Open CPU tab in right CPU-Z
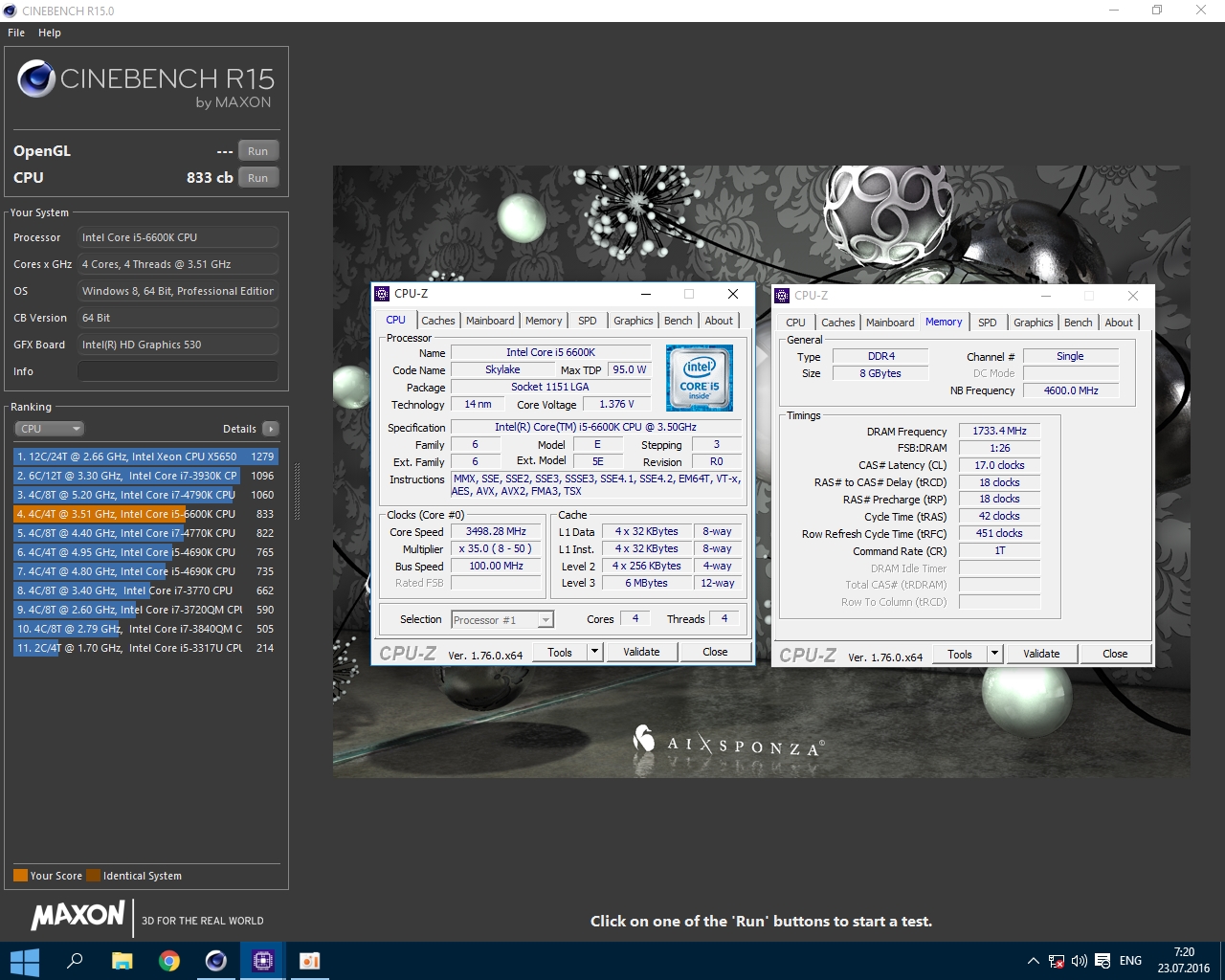Screen dimensions: 1225x980 (795, 323)
